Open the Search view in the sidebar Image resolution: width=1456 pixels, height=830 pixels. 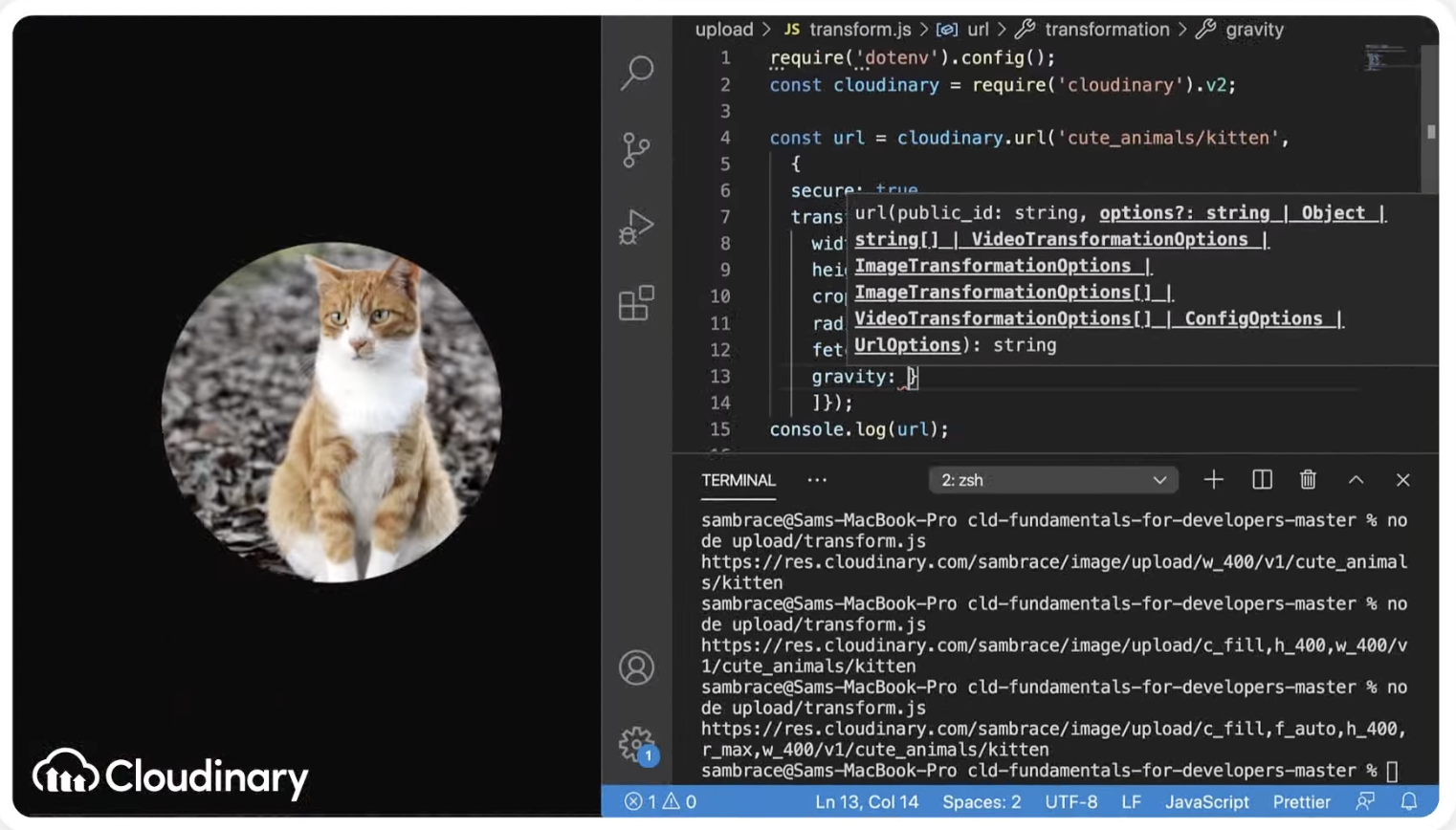(637, 74)
